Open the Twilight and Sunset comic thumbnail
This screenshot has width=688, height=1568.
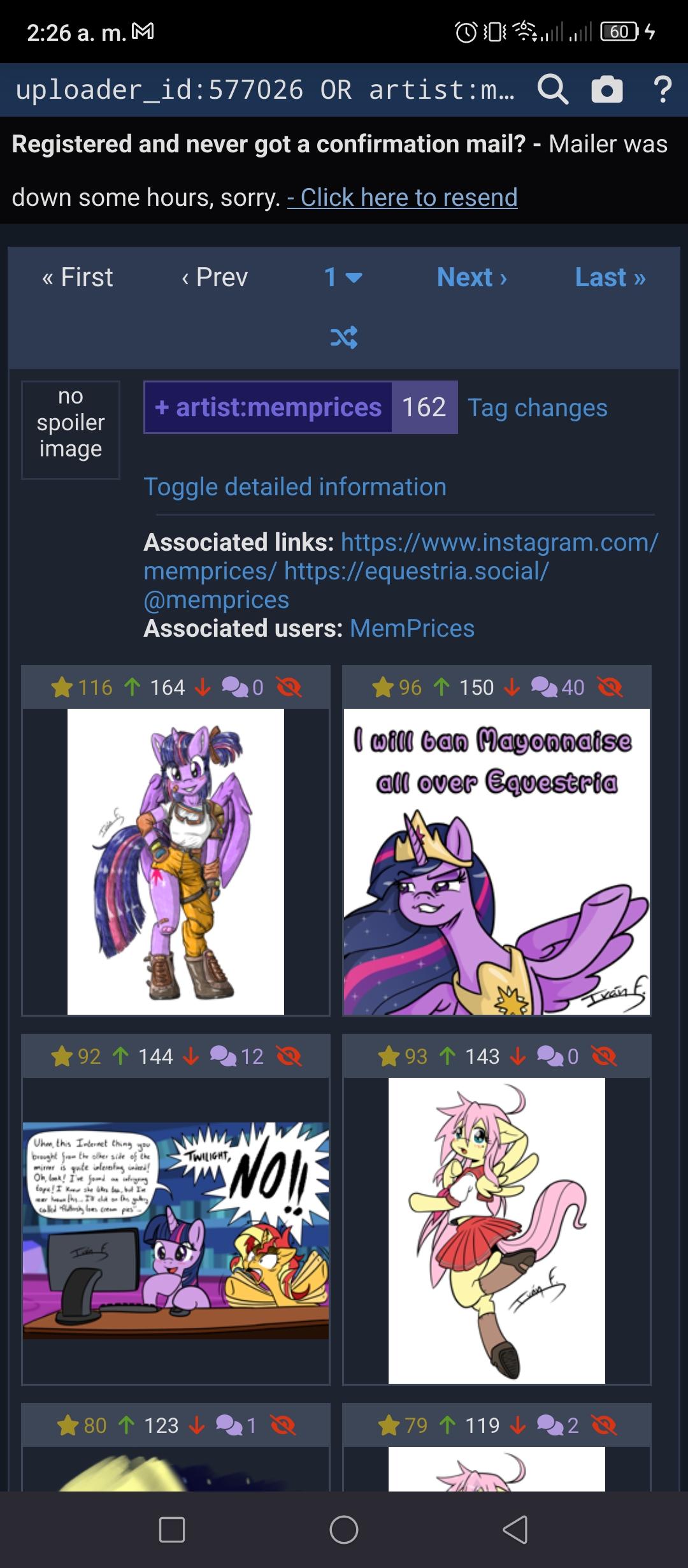click(x=176, y=1230)
